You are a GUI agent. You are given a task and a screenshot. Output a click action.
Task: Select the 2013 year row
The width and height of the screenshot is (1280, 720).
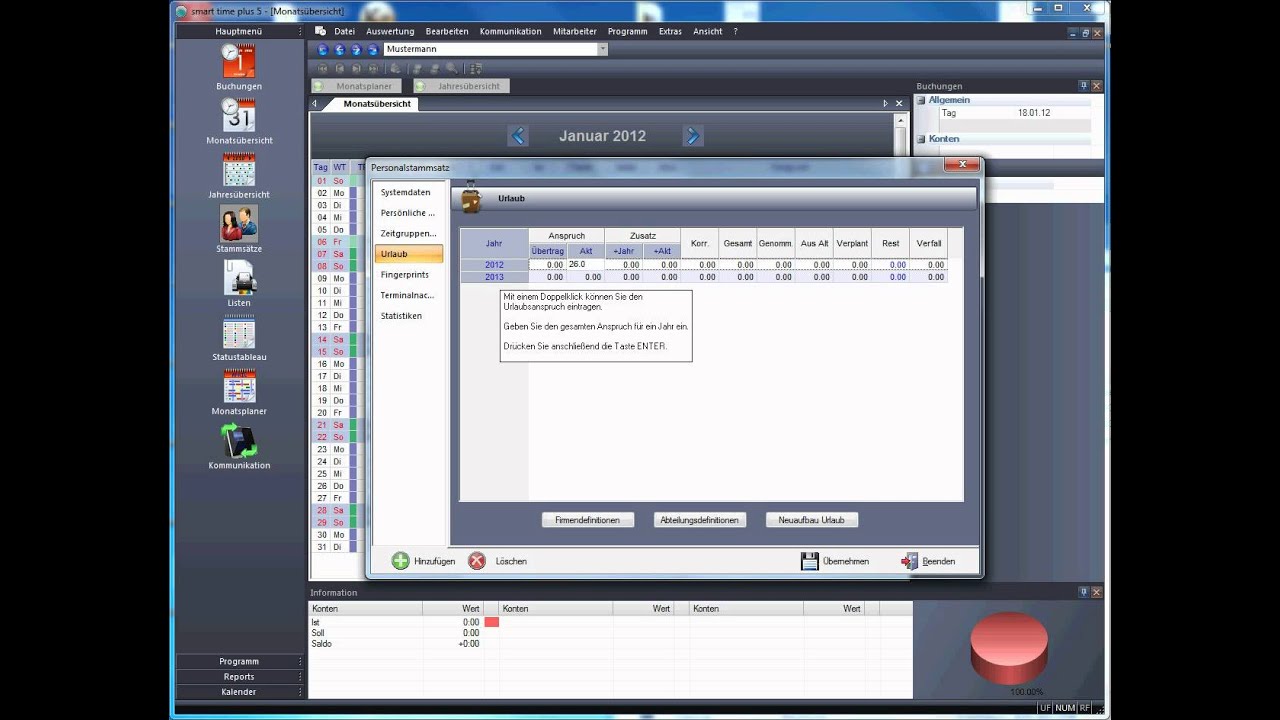(494, 277)
